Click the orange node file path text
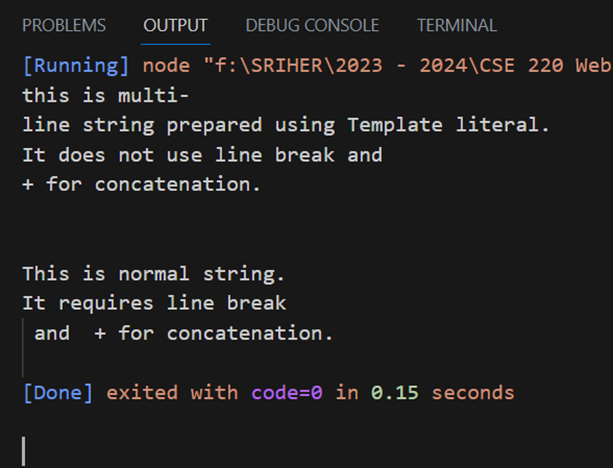 [x=377, y=66]
